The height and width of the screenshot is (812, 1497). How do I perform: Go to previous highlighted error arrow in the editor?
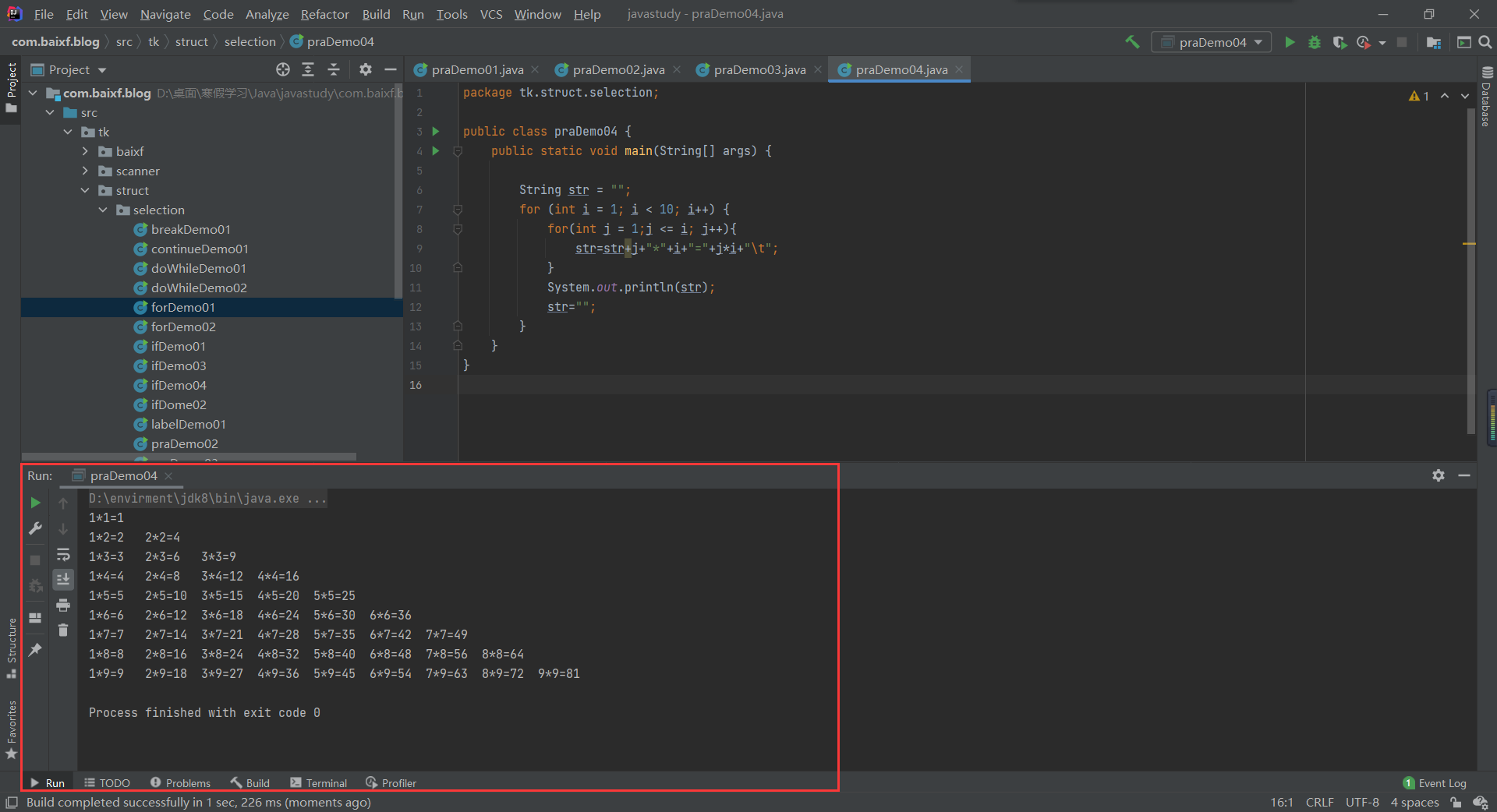pyautogui.click(x=1445, y=96)
